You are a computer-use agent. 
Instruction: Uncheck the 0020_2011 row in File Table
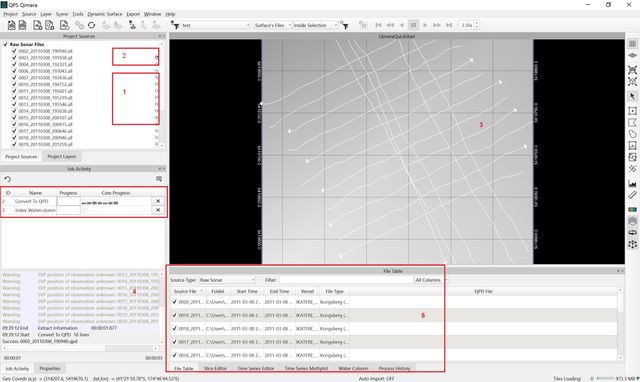click(x=175, y=302)
